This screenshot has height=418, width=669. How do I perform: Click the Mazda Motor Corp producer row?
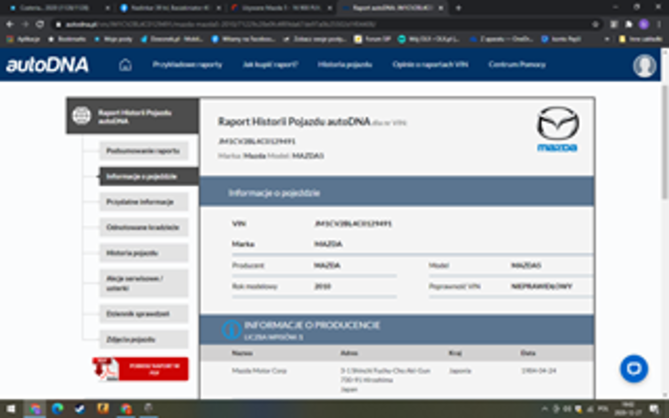397,380
